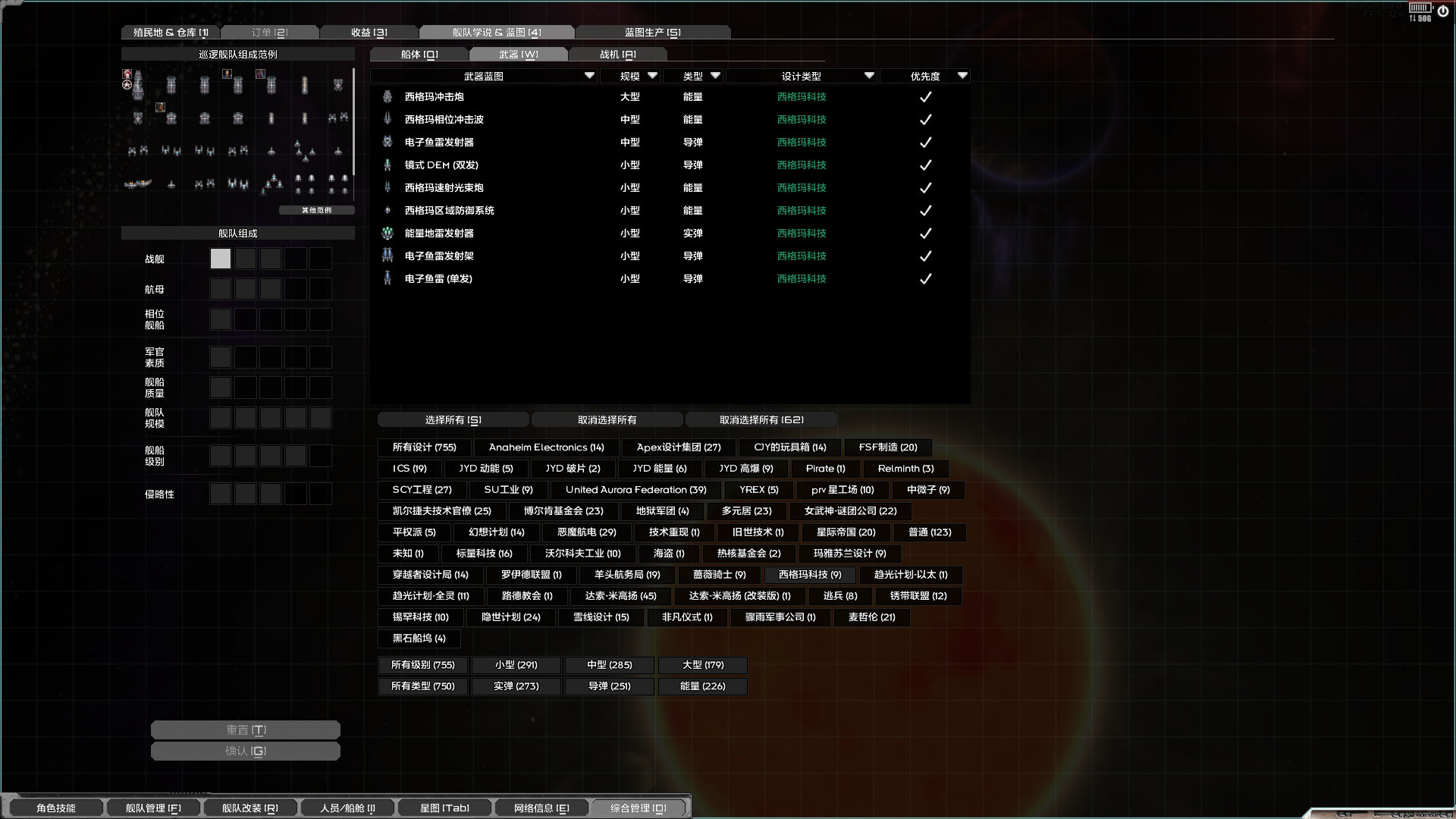Viewport: 1456px width, 819px height.
Task: Open the 蓝图生产 [5] tab
Action: click(652, 32)
